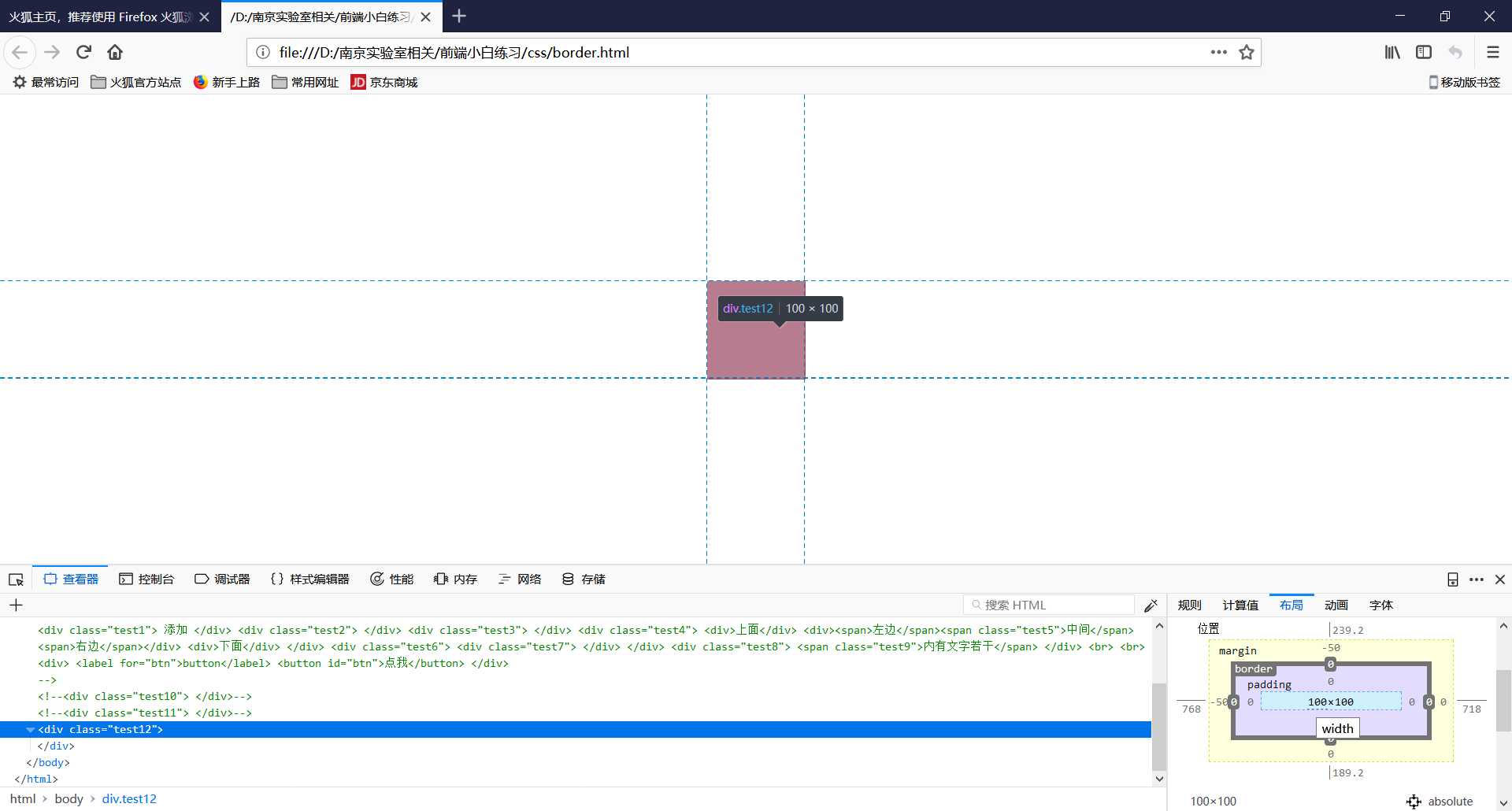This screenshot has height=811, width=1512.
Task: Open the 动画 animations sidebar tab
Action: click(x=1336, y=605)
